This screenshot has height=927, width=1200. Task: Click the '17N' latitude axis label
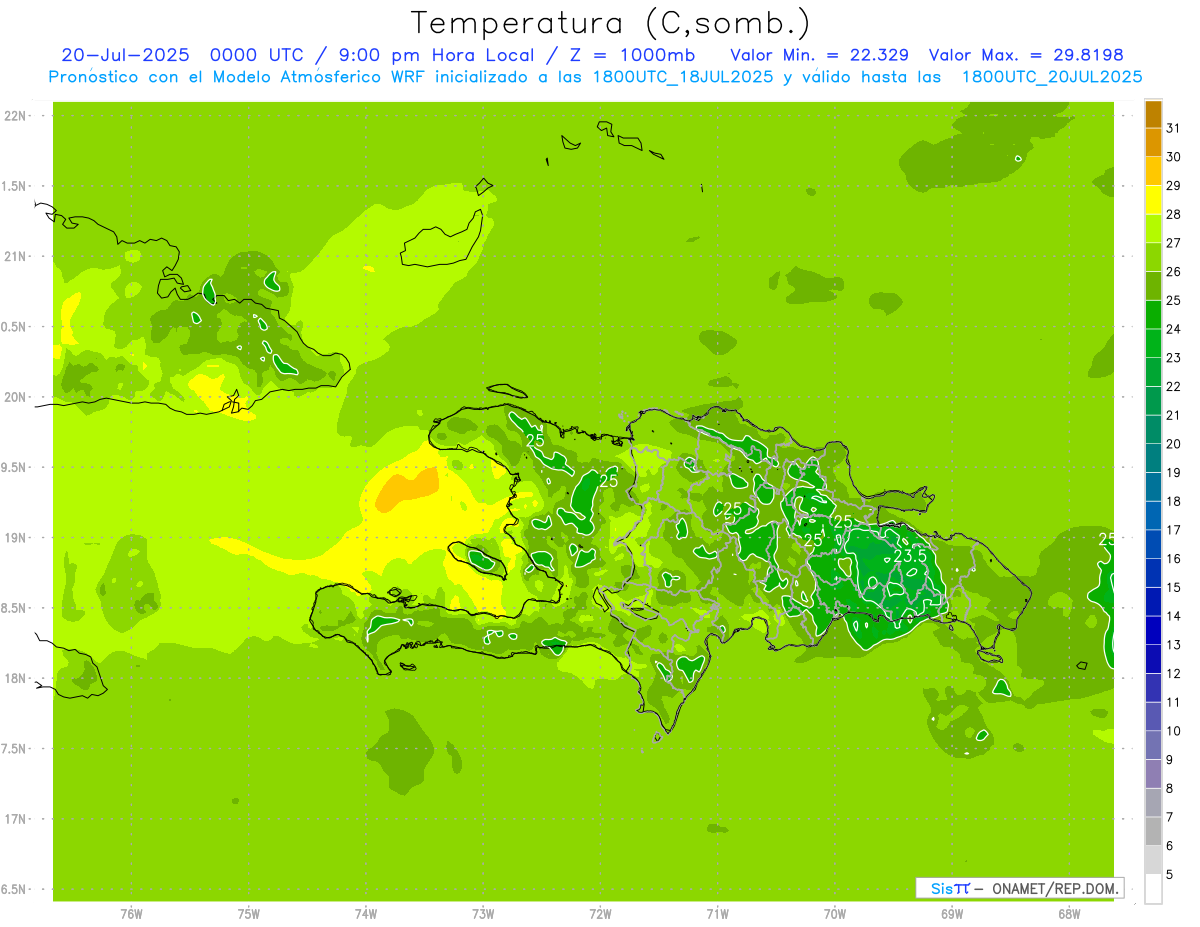click(15, 819)
